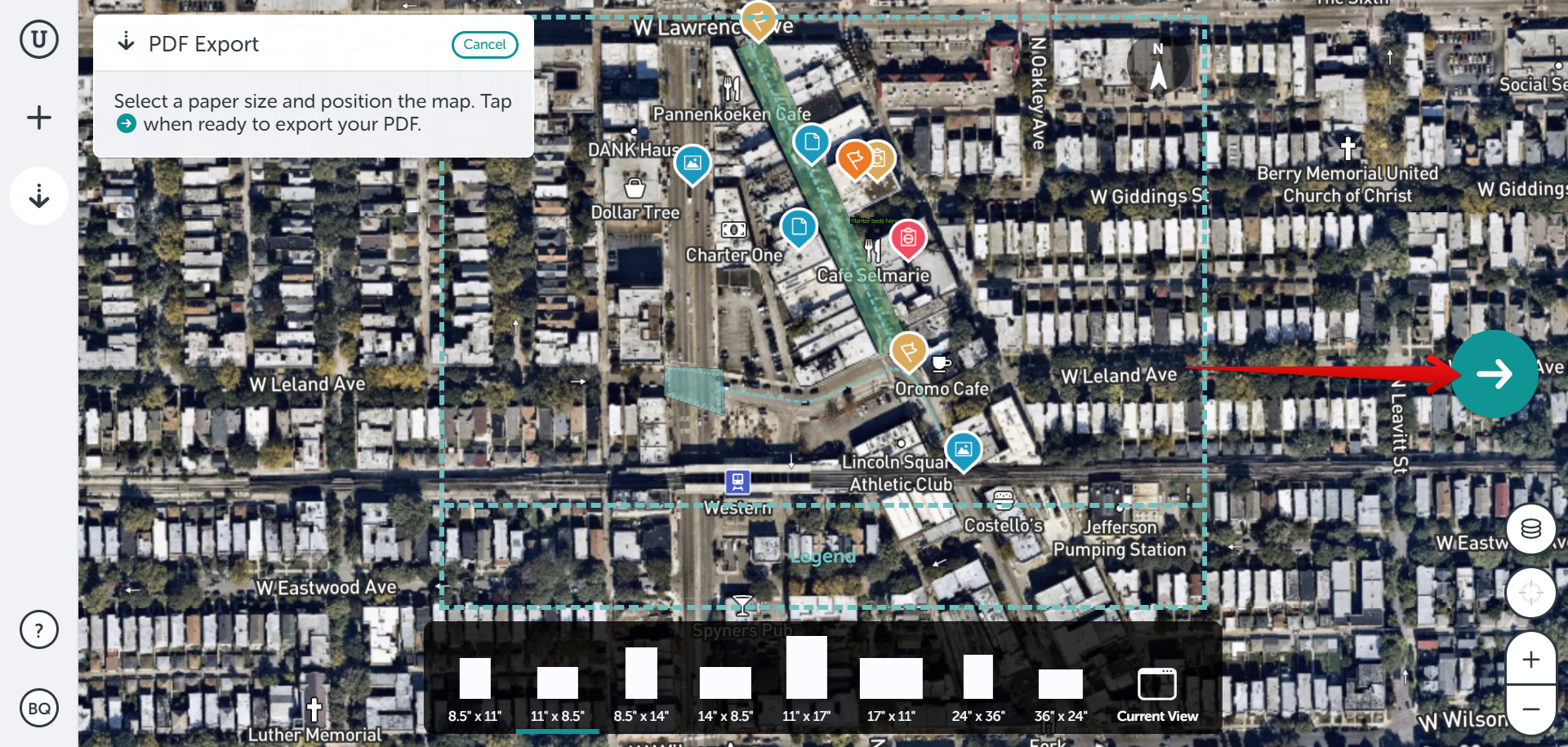Open the BQ user profile button
Viewport: 1568px width, 747px height.
(39, 708)
